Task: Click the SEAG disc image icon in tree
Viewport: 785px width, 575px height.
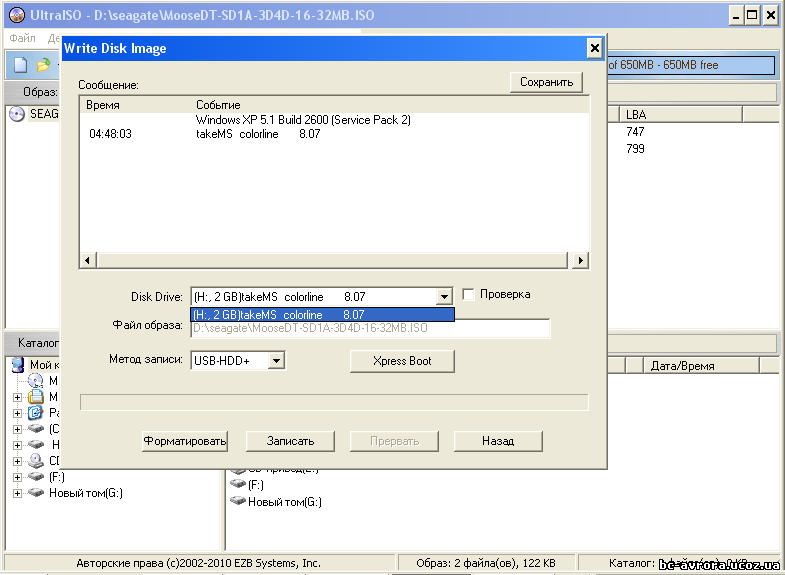Action: pyautogui.click(x=17, y=114)
